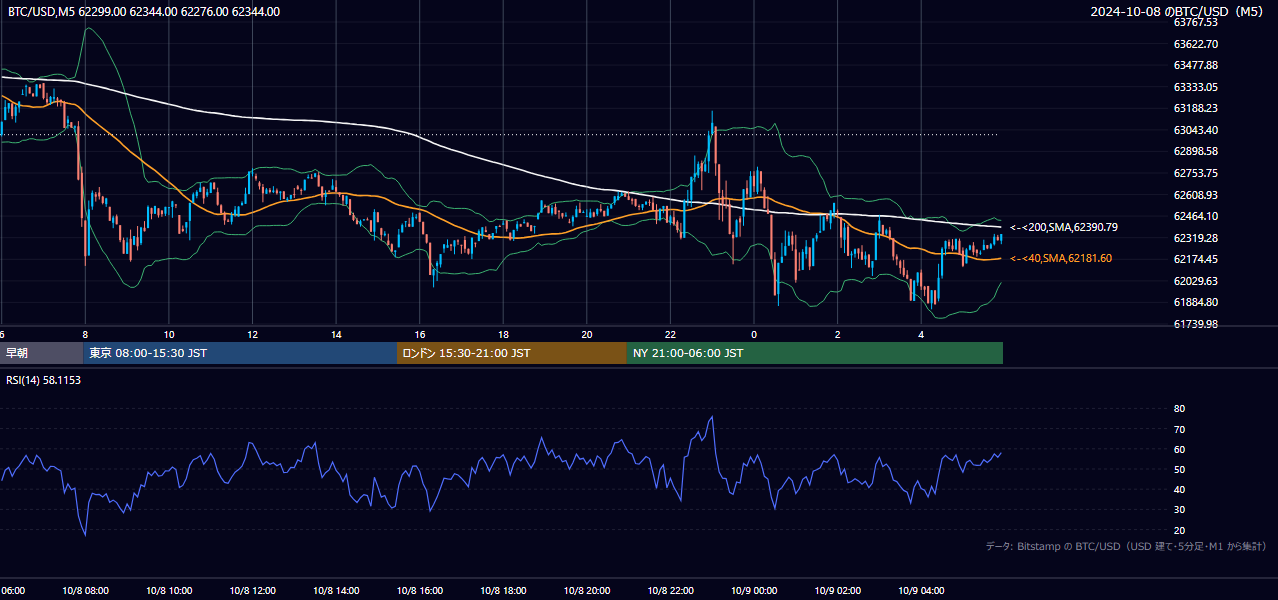Viewport: 1278px width, 600px height.
Task: Click the 63188.23 price axis value
Action: (x=1195, y=109)
